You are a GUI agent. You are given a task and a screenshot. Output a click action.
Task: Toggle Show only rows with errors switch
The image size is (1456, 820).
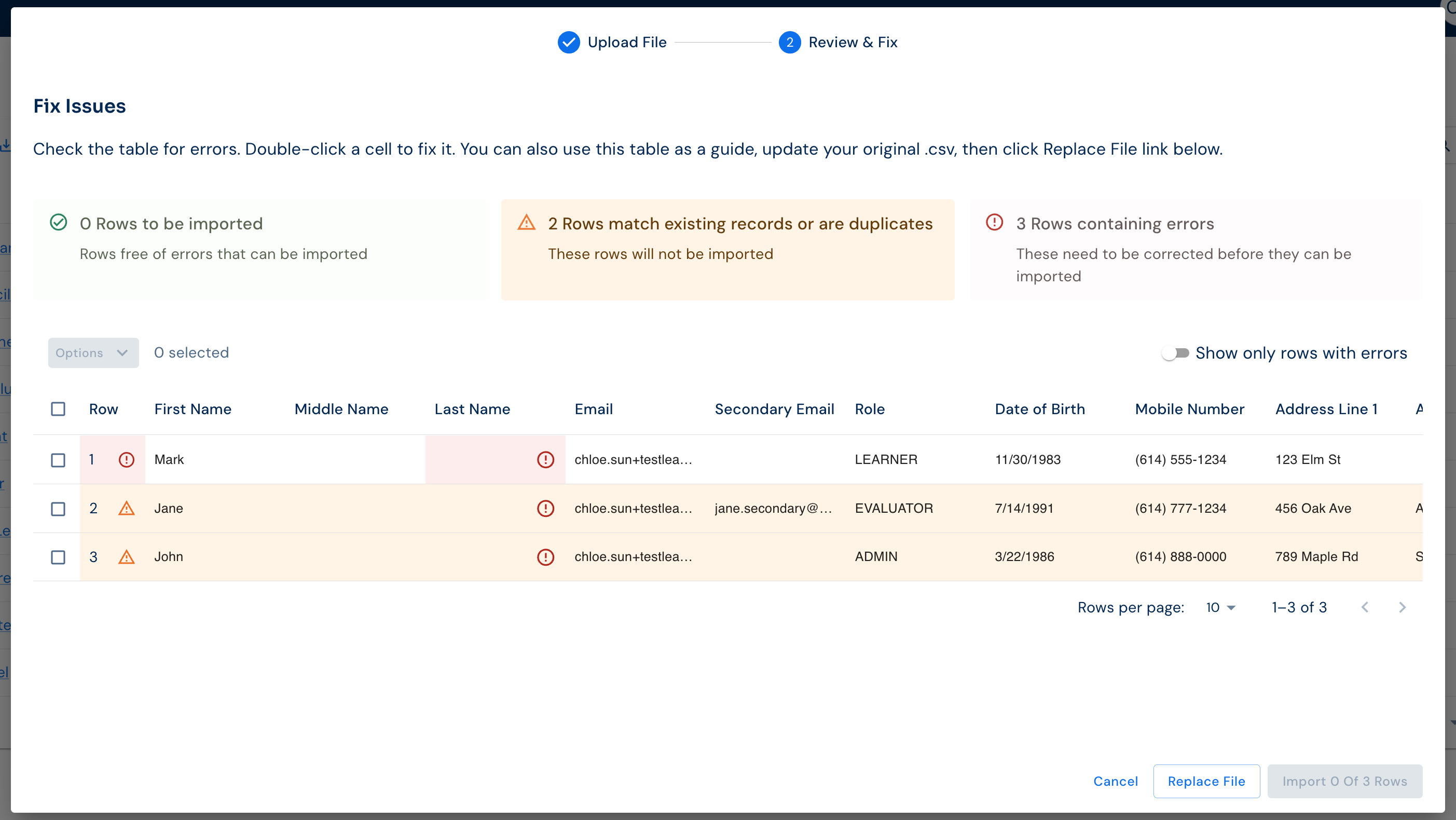tap(1175, 353)
